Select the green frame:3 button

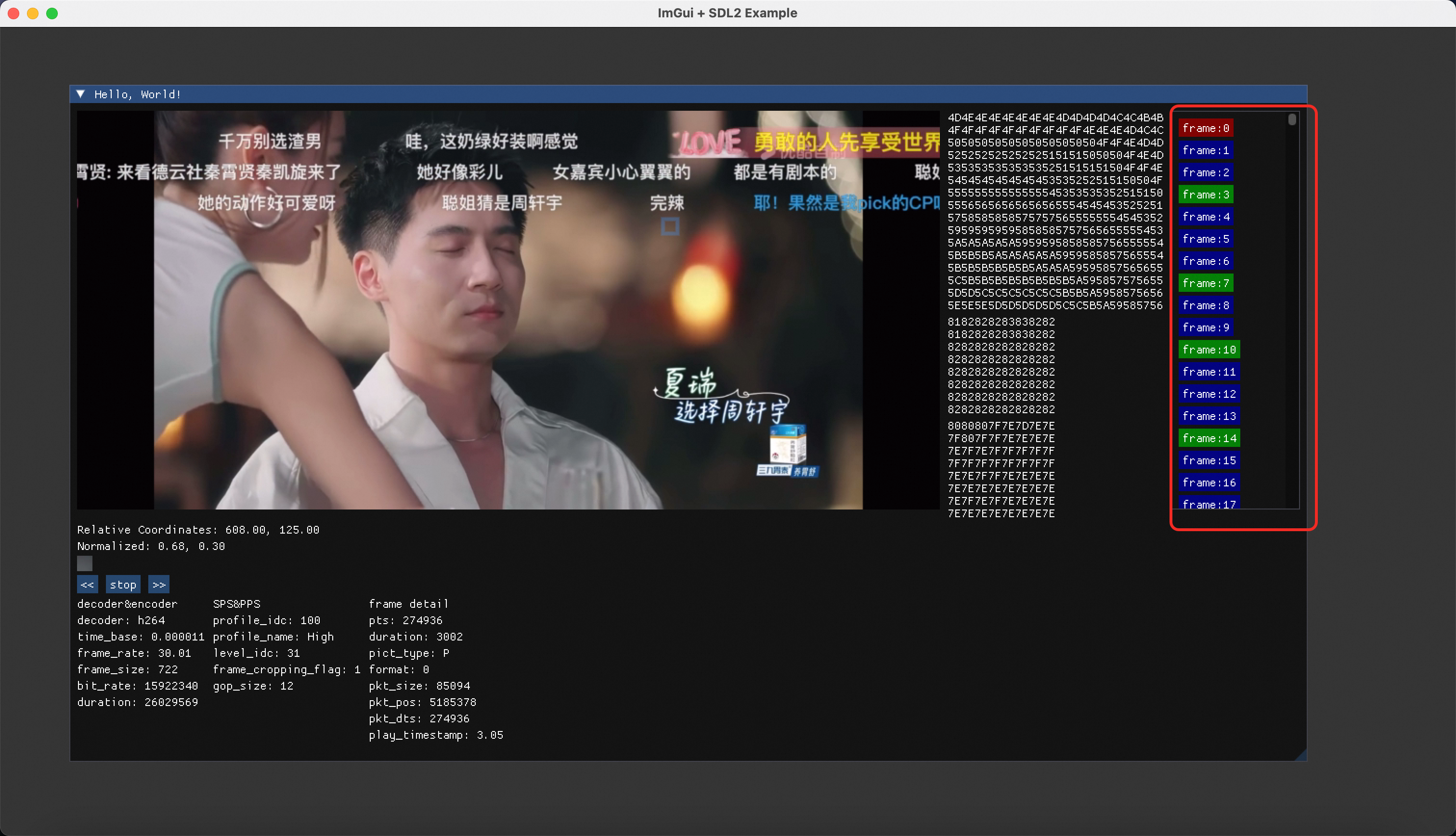coord(1205,195)
